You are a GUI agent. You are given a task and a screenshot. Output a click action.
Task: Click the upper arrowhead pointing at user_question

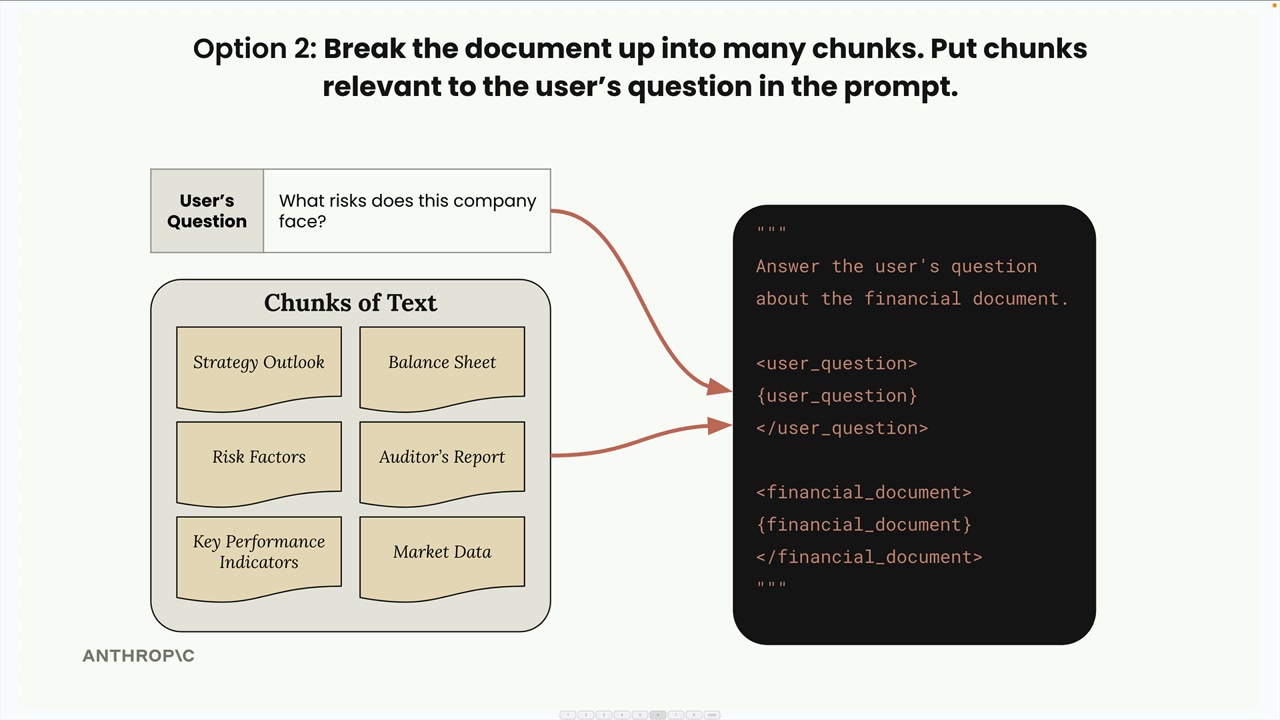pos(719,388)
